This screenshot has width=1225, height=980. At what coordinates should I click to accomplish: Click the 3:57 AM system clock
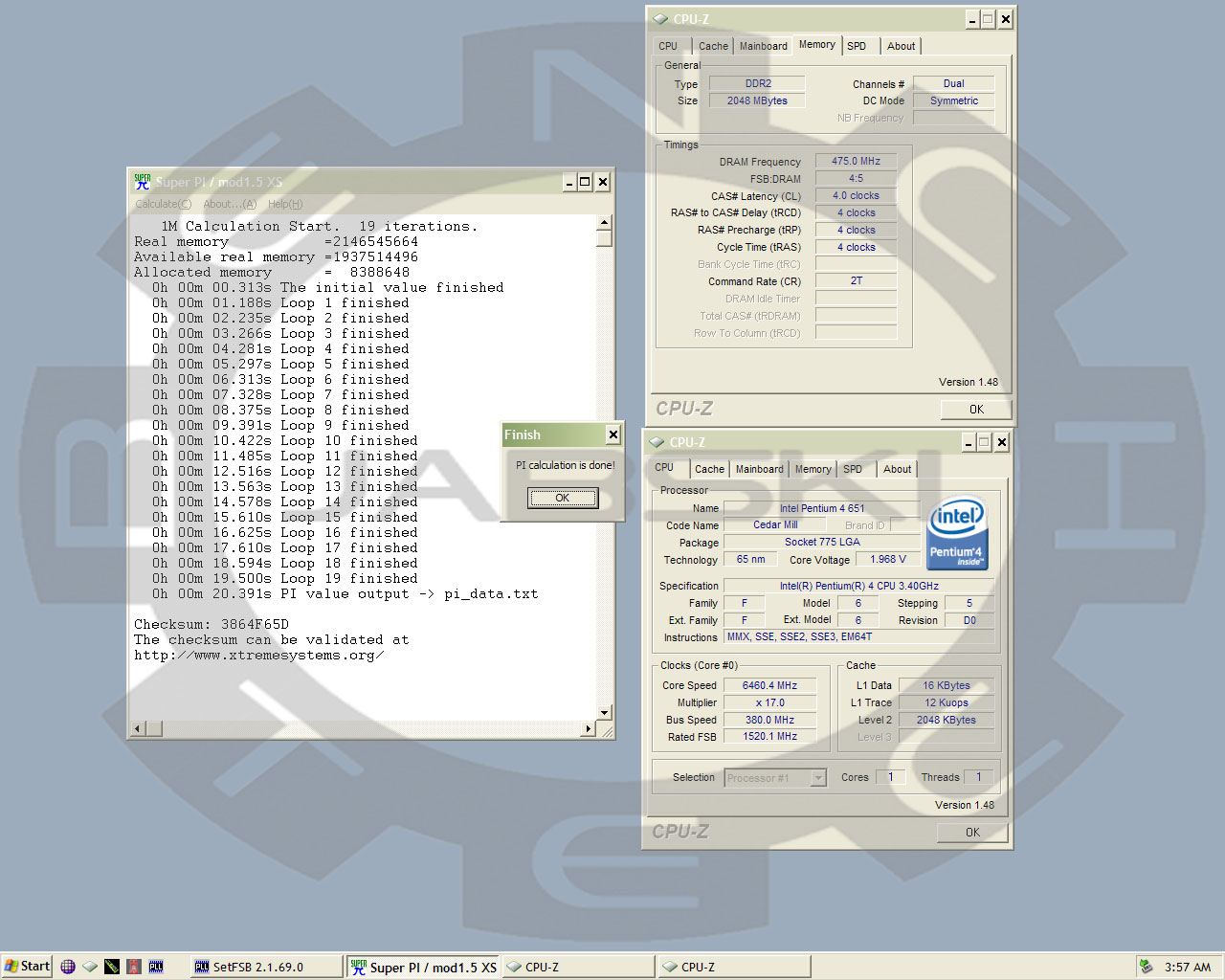1188,967
